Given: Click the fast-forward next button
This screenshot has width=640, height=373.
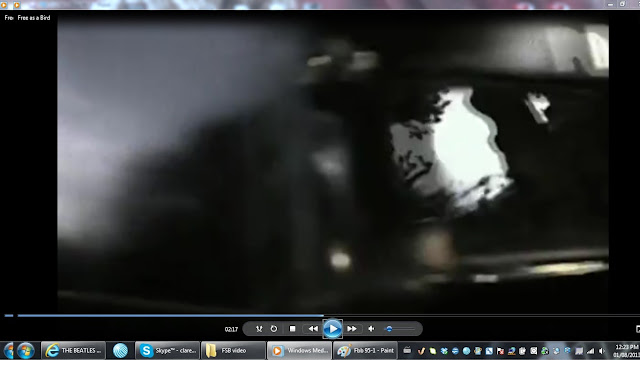Looking at the screenshot, I should (352, 329).
